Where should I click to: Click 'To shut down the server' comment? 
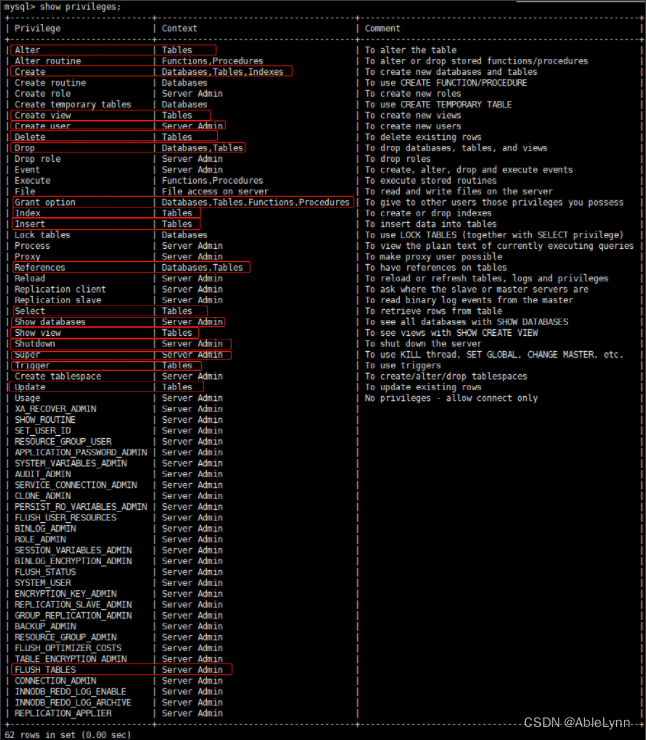[423, 344]
